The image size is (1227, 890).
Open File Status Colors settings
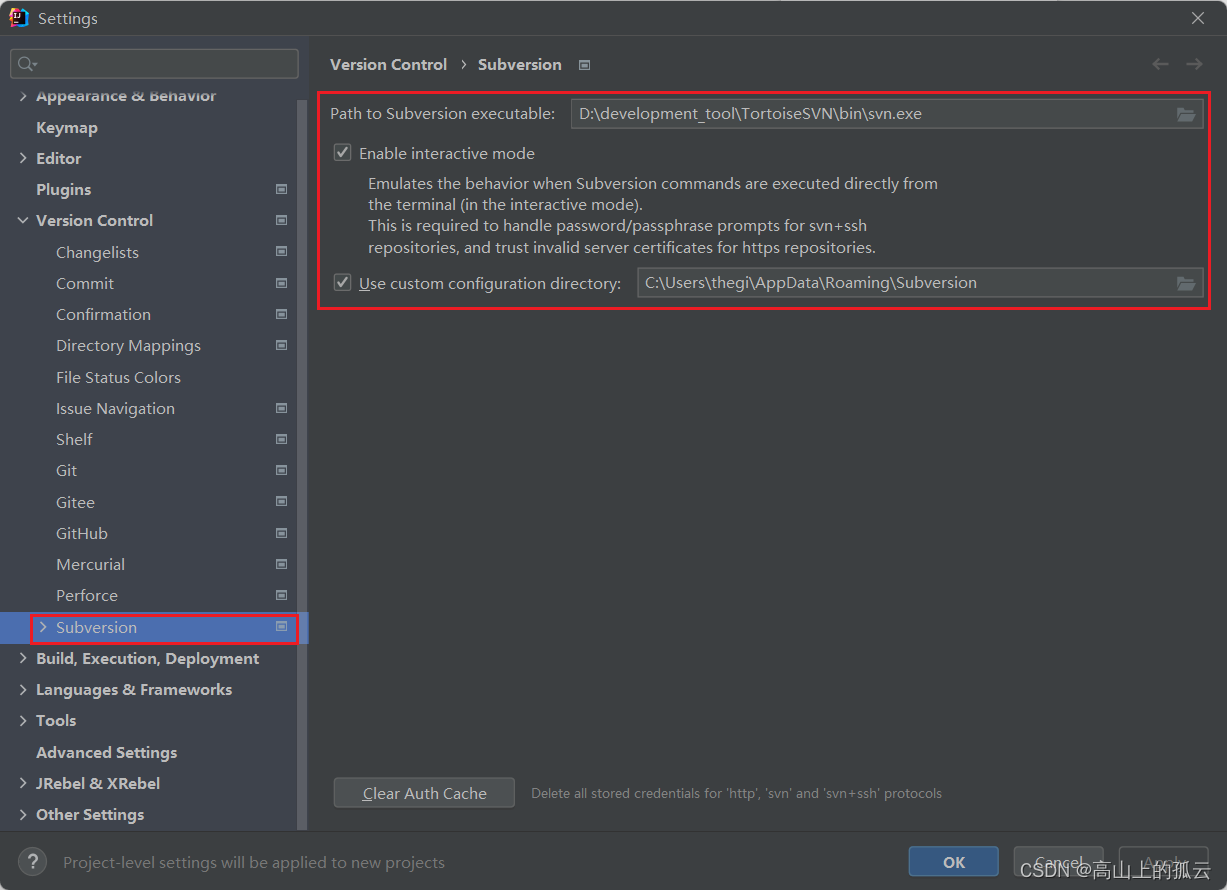(x=118, y=377)
